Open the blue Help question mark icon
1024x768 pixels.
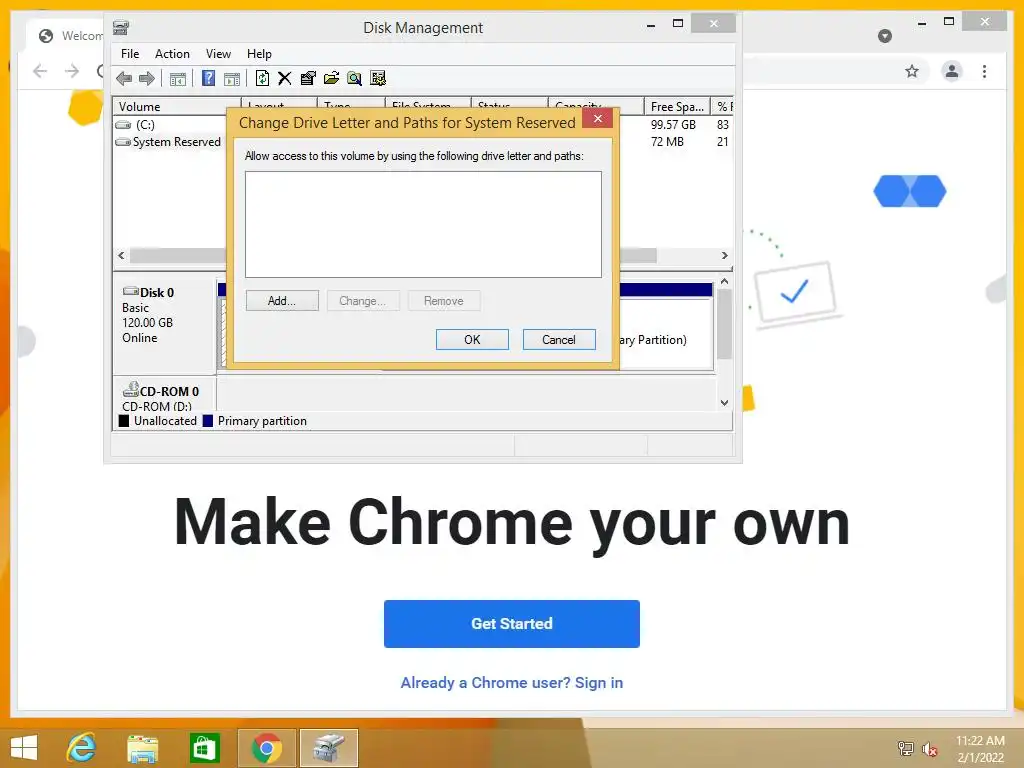[208, 79]
